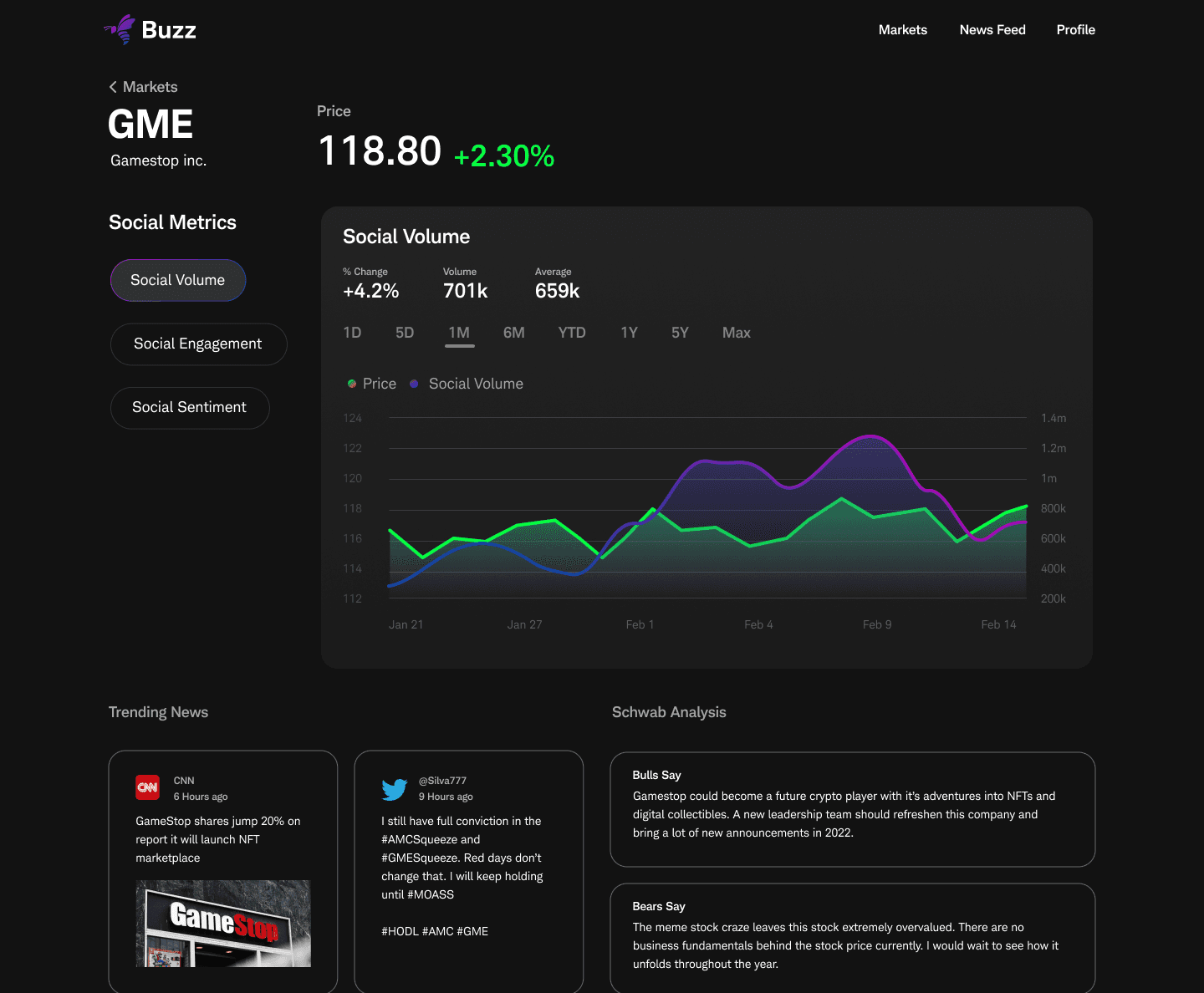The height and width of the screenshot is (993, 1204).
Task: Click the 118.80 price value
Action: 380,151
